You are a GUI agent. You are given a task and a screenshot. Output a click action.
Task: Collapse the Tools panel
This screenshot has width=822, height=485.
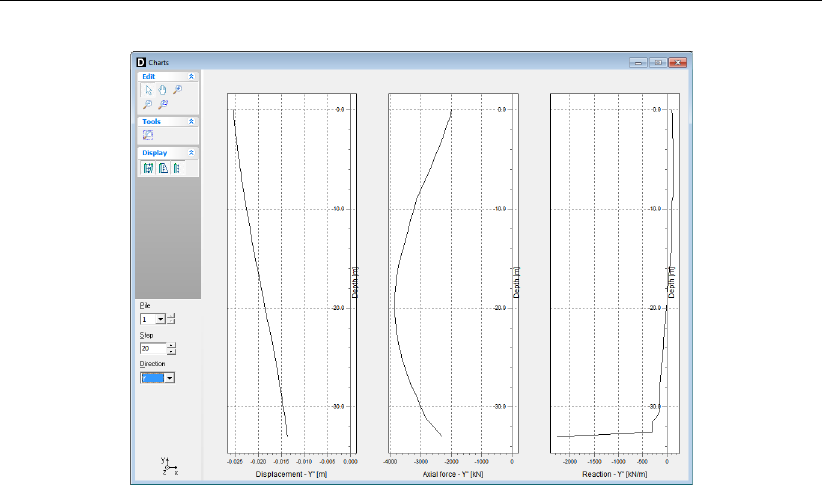[192, 121]
